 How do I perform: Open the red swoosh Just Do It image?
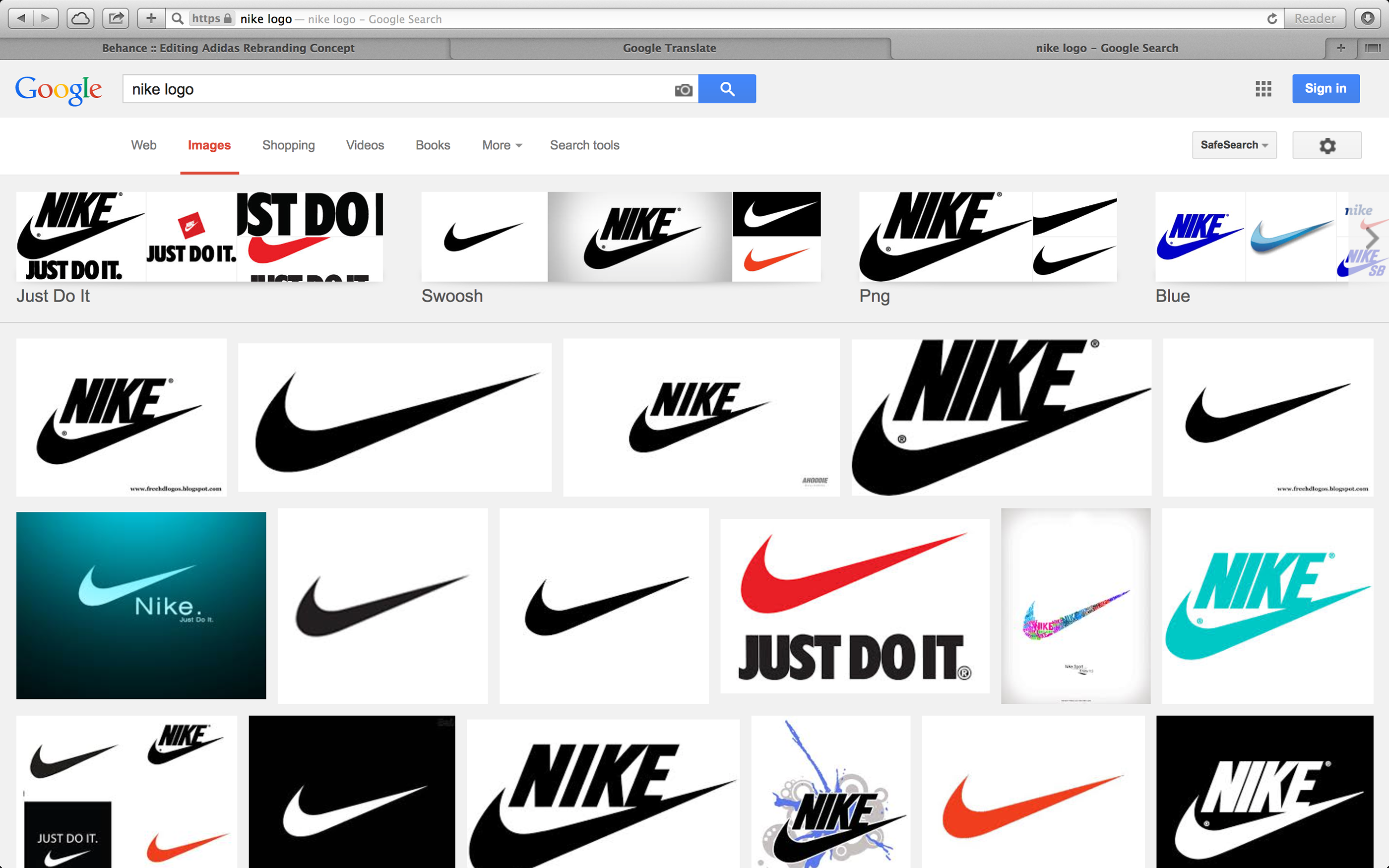[x=854, y=606]
